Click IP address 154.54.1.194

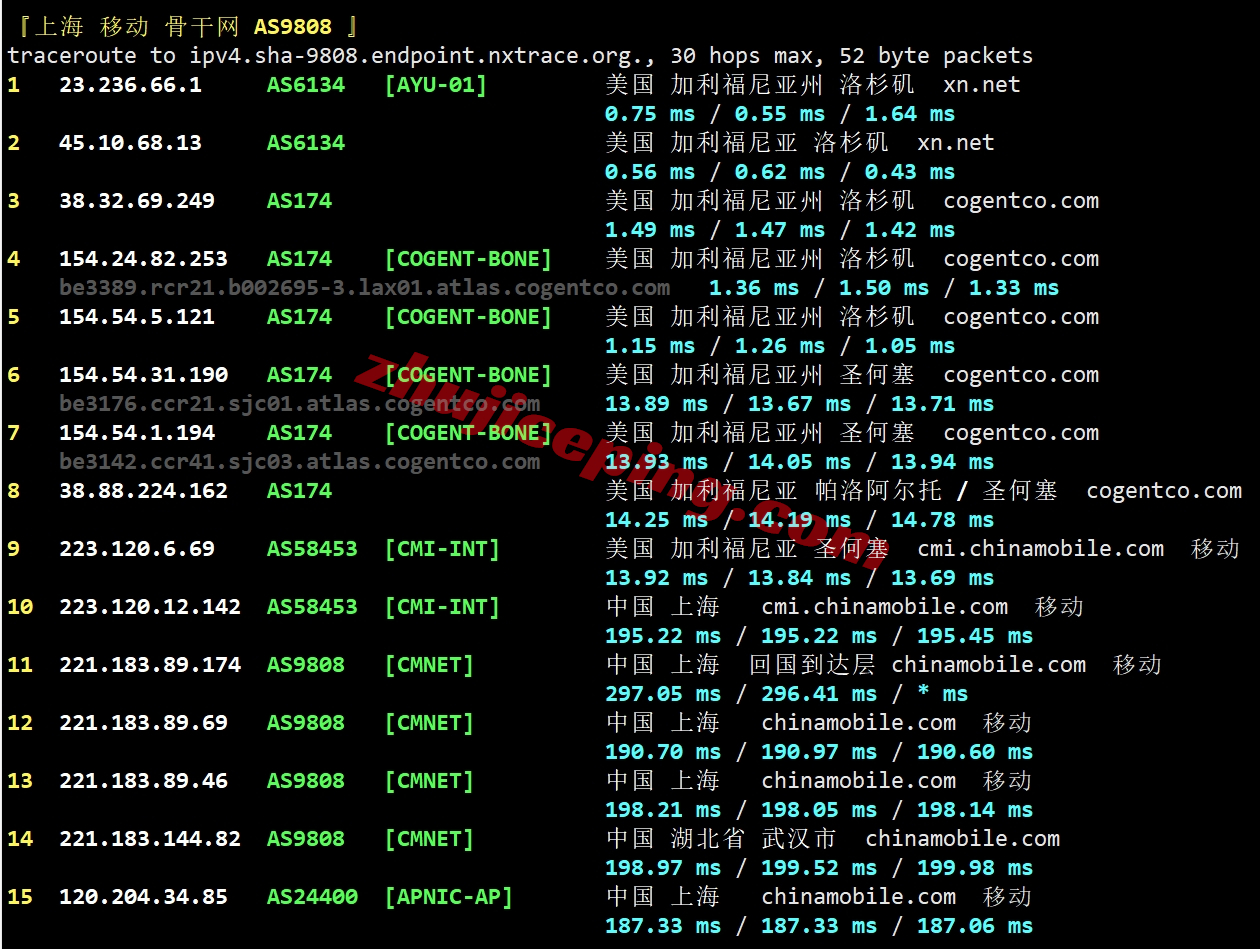137,432
